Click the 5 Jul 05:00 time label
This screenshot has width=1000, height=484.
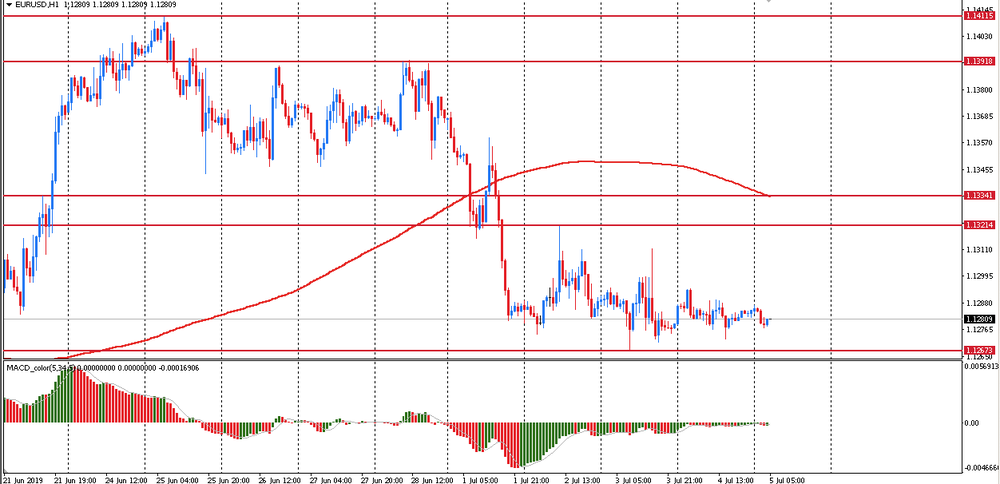pyautogui.click(x=786, y=480)
